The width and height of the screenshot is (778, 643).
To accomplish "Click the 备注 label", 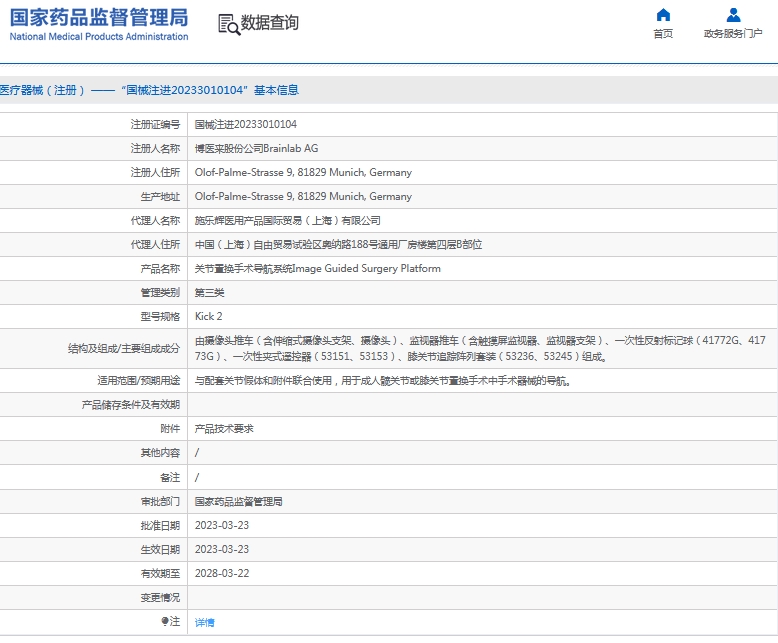I will click(170, 477).
